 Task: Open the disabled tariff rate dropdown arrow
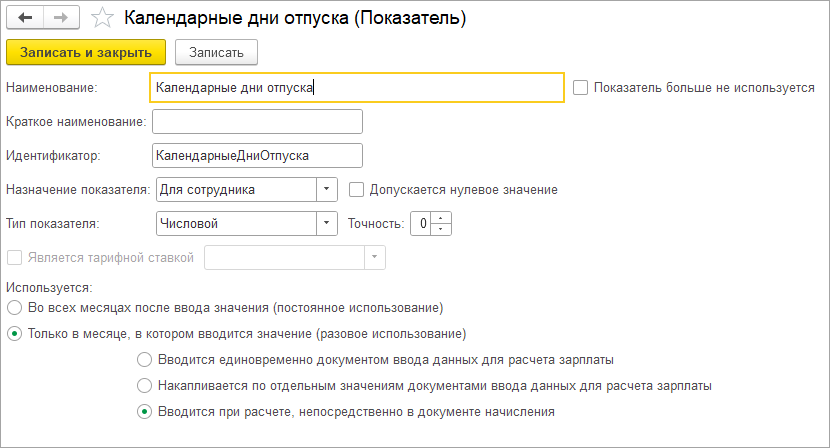click(374, 257)
